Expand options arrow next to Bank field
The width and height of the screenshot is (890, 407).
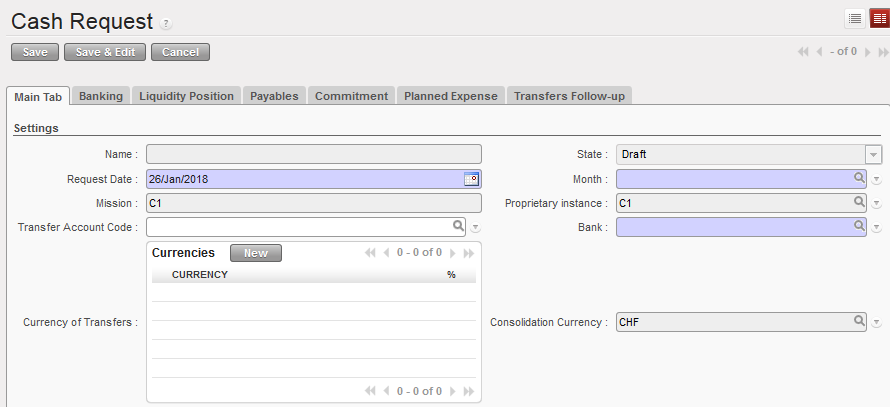(876, 228)
